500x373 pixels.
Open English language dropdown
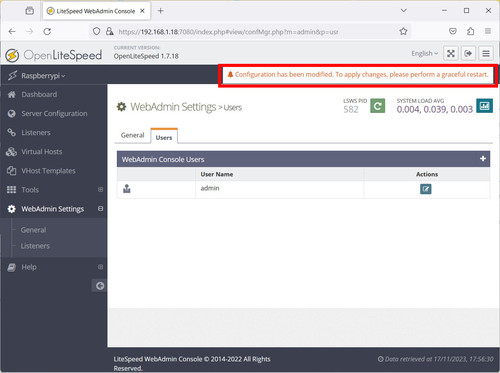click(x=424, y=53)
